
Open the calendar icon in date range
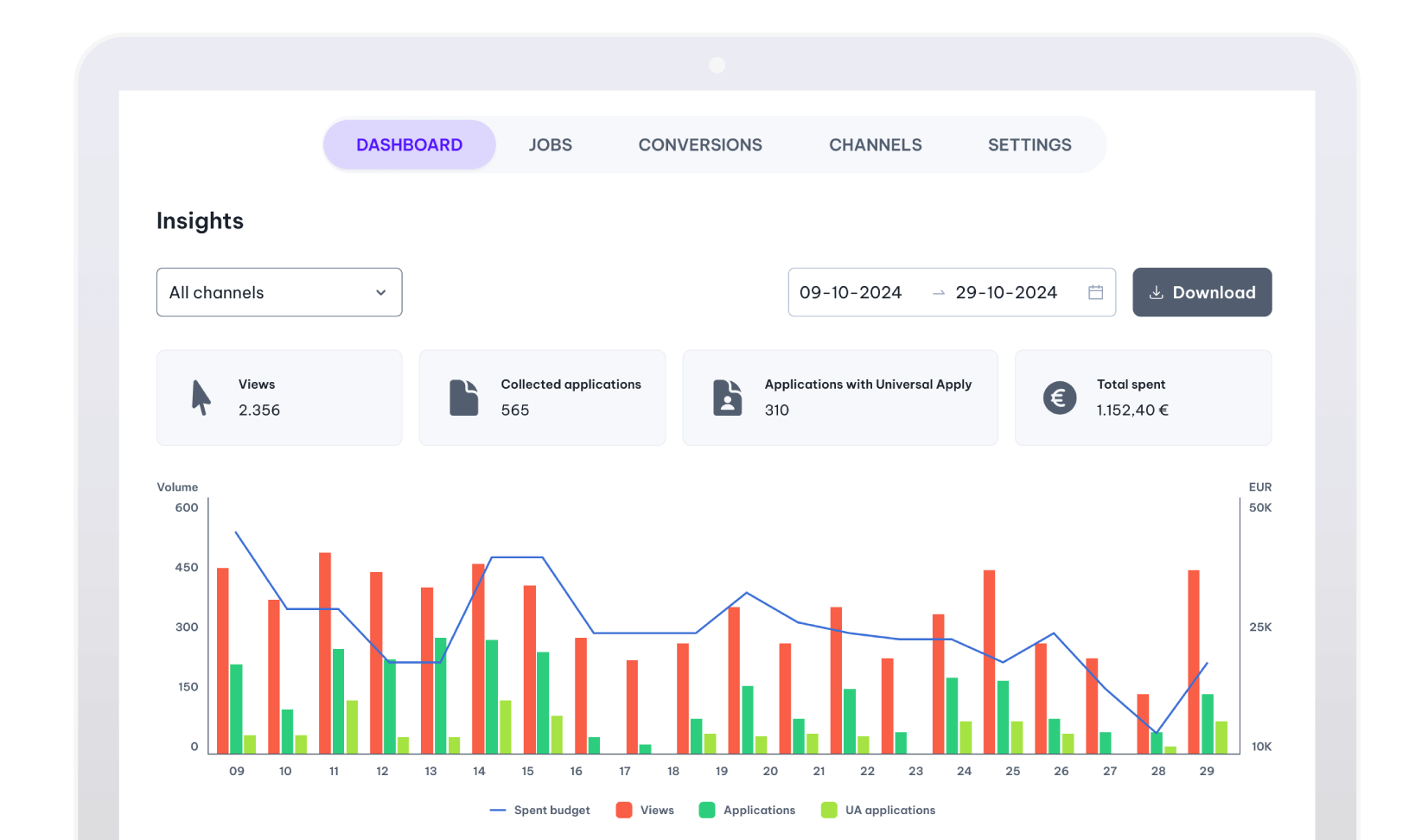pos(1095,292)
